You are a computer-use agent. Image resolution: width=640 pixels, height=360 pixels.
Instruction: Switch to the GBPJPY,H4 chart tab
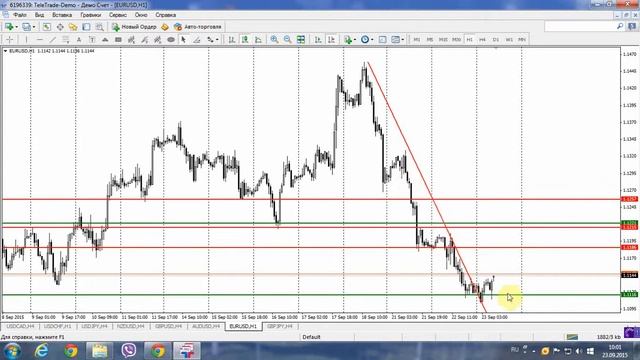click(x=280, y=327)
